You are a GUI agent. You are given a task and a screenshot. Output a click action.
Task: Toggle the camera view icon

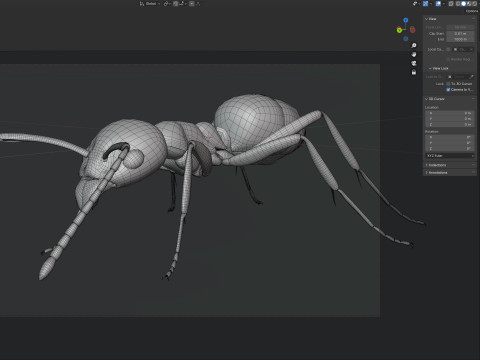(x=414, y=63)
